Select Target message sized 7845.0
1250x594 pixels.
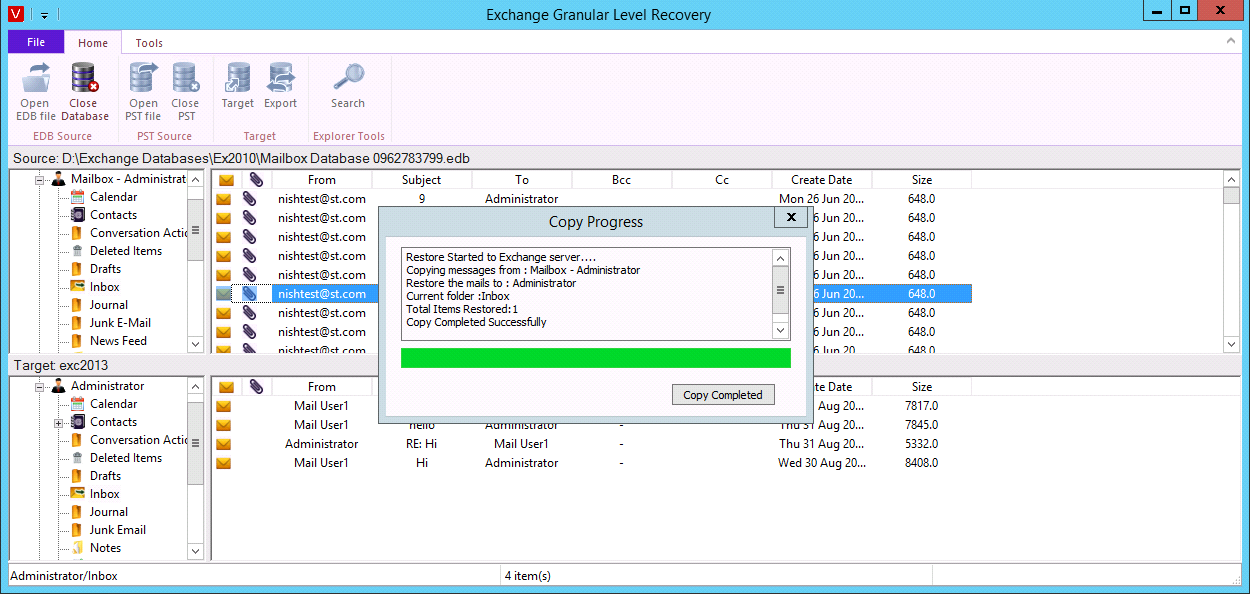pos(592,425)
